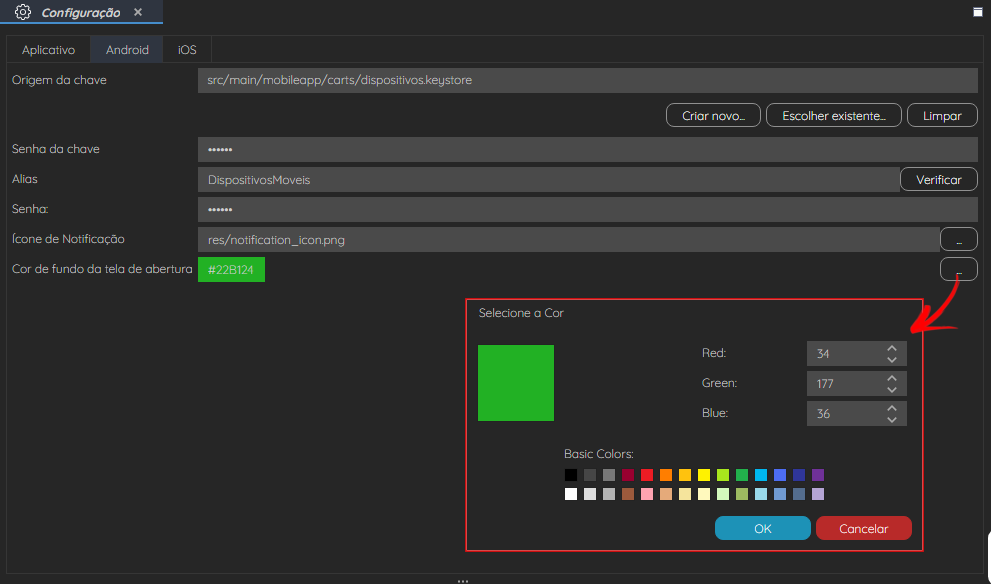The image size is (991, 584).
Task: Pick the cornflower blue swatch in the bottom row
Action: point(780,494)
